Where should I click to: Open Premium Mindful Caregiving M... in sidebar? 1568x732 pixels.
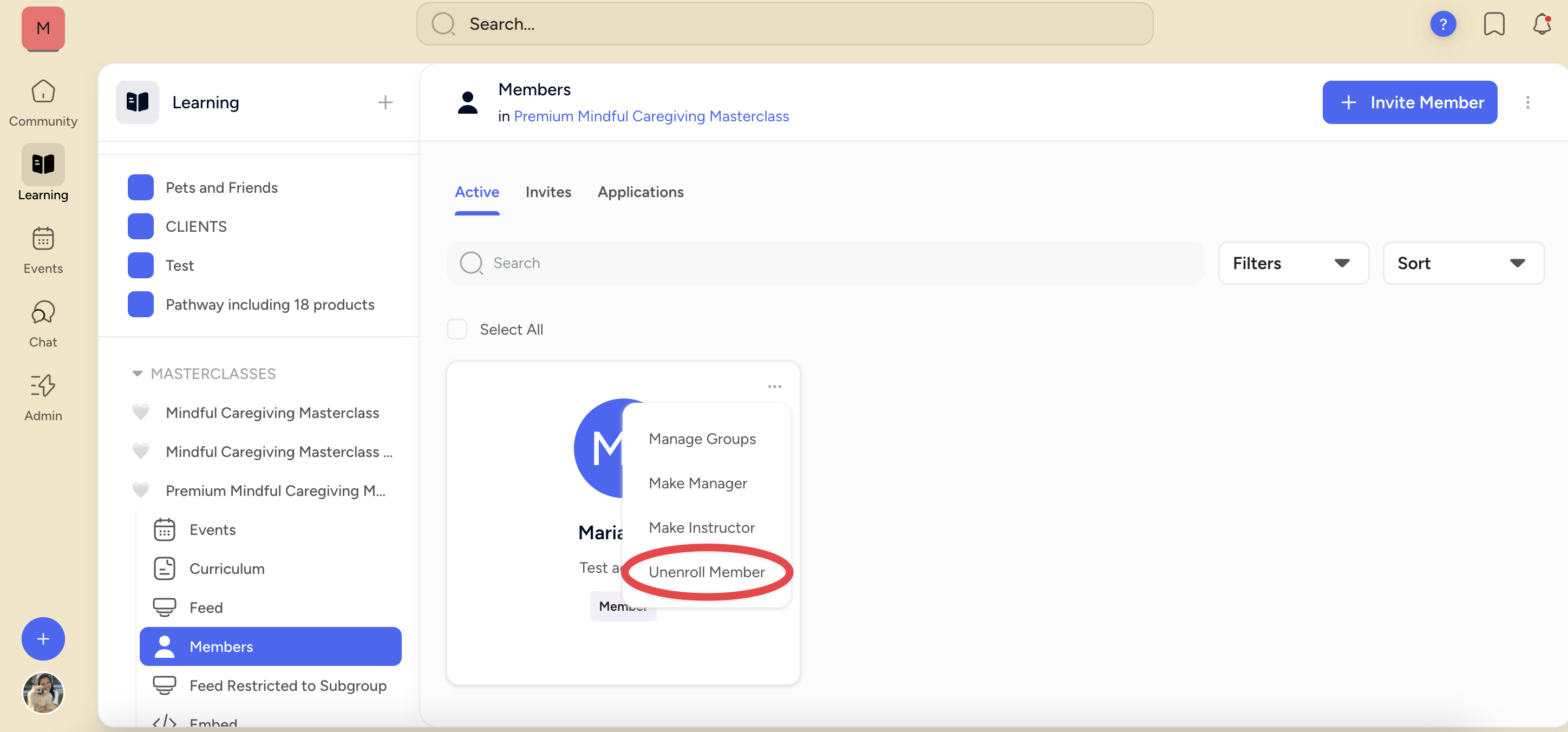coord(275,491)
